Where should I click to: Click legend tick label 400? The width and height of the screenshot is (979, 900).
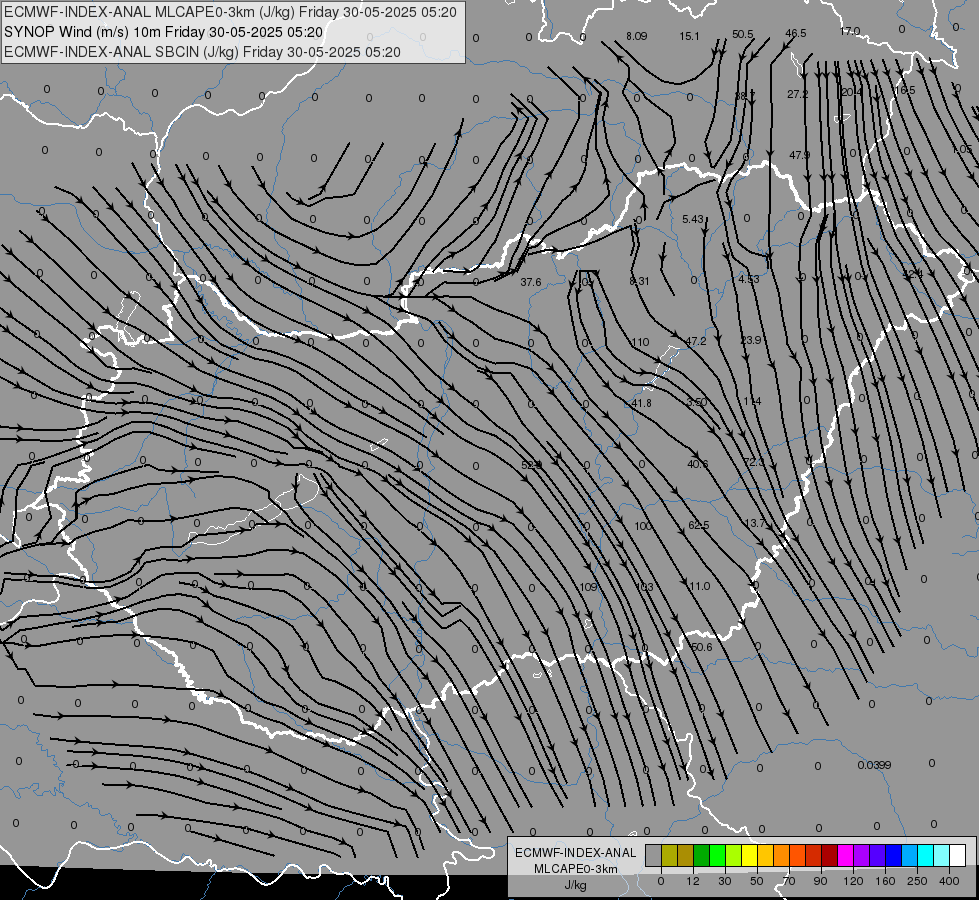pos(949,881)
